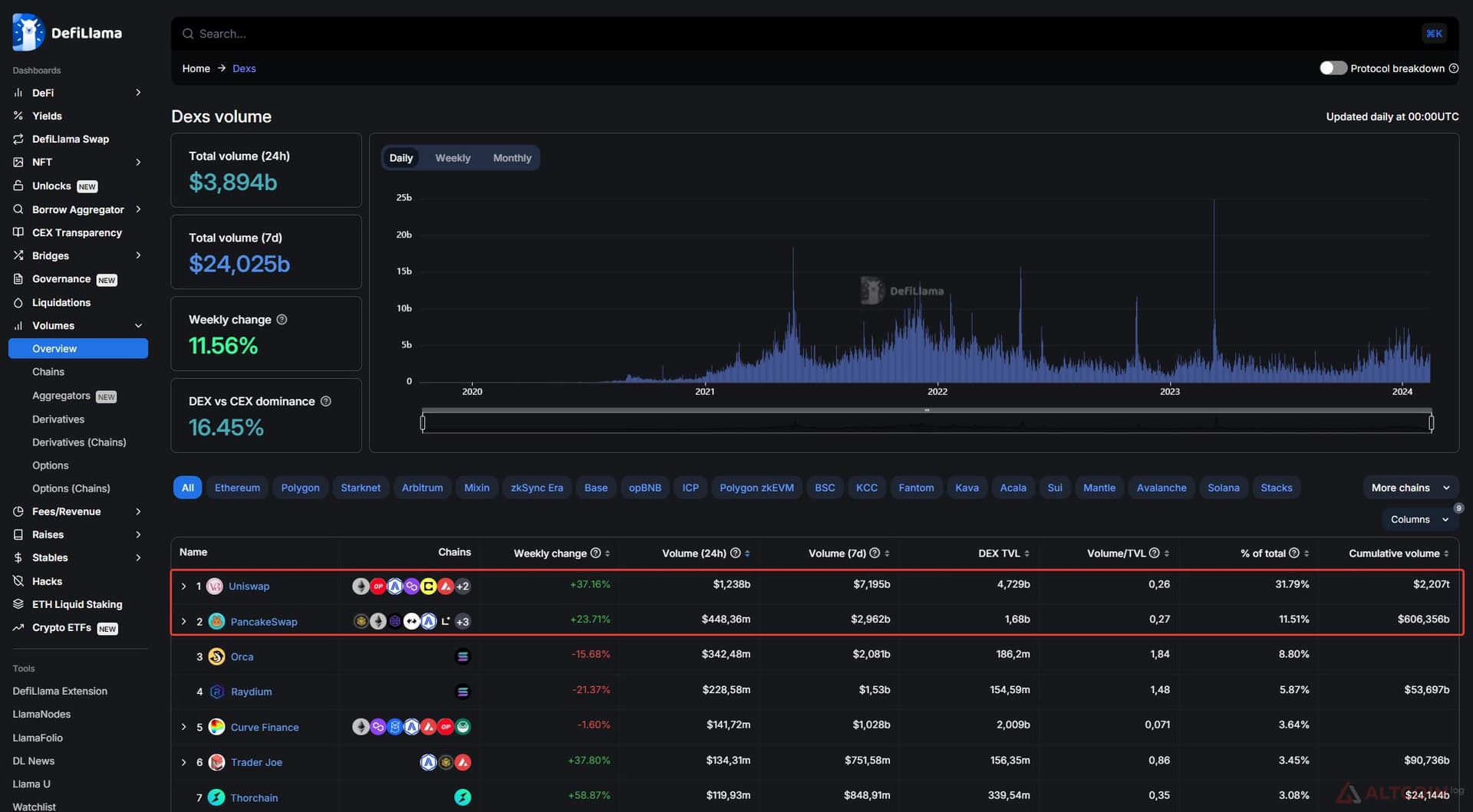Switch chart to Weekly tab

[x=453, y=158]
